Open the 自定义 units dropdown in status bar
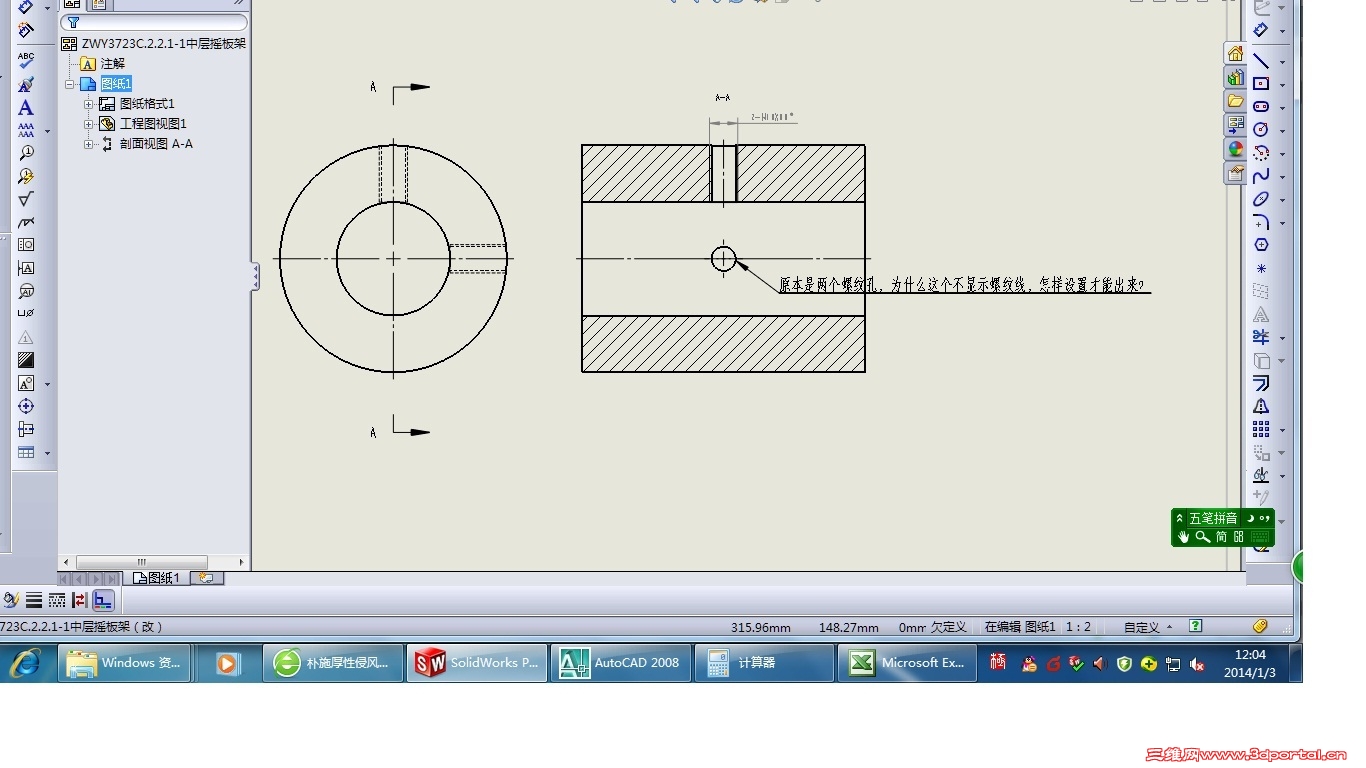 point(1148,627)
